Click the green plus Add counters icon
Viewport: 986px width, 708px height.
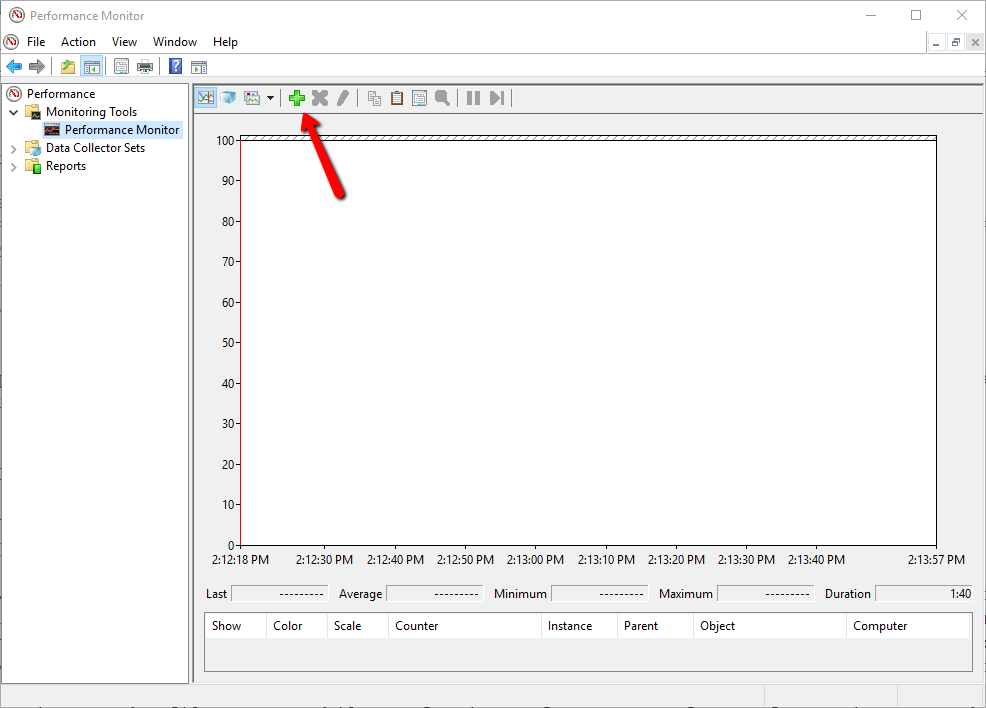(x=297, y=98)
